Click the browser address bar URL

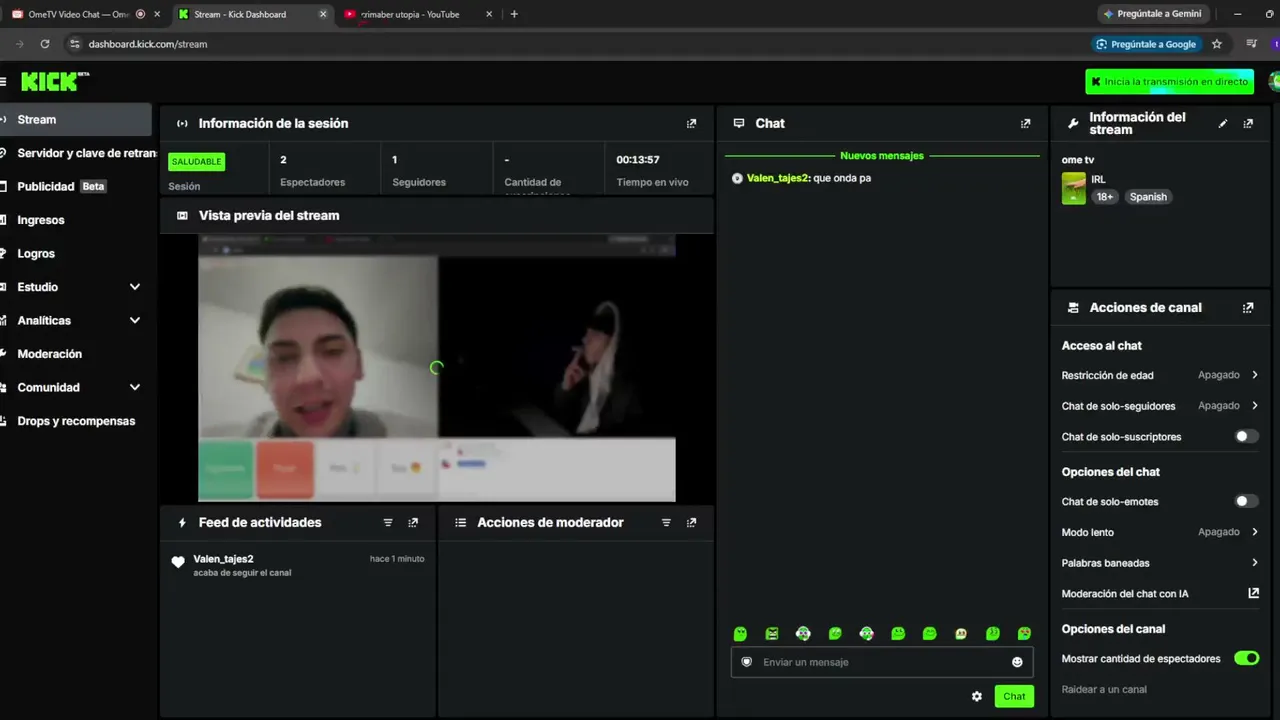pyautogui.click(x=148, y=44)
